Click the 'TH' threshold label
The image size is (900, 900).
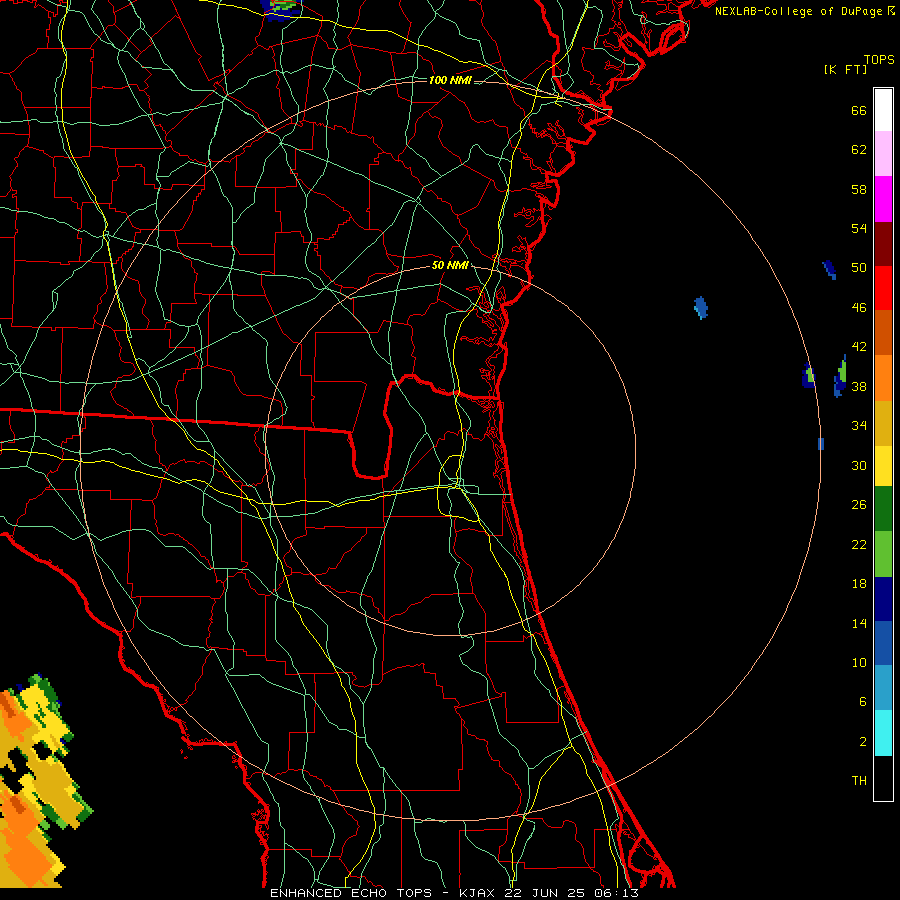(x=859, y=781)
